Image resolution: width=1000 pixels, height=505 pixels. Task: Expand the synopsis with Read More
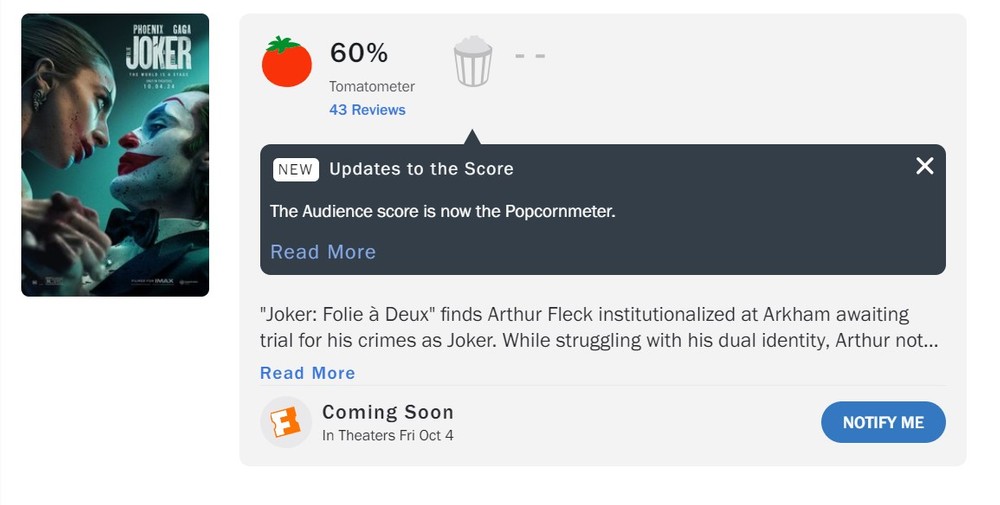(x=307, y=373)
